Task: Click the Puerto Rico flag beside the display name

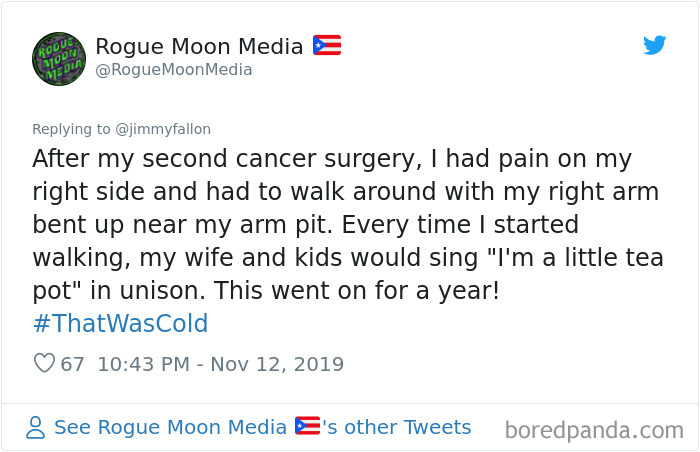Action: [327, 46]
